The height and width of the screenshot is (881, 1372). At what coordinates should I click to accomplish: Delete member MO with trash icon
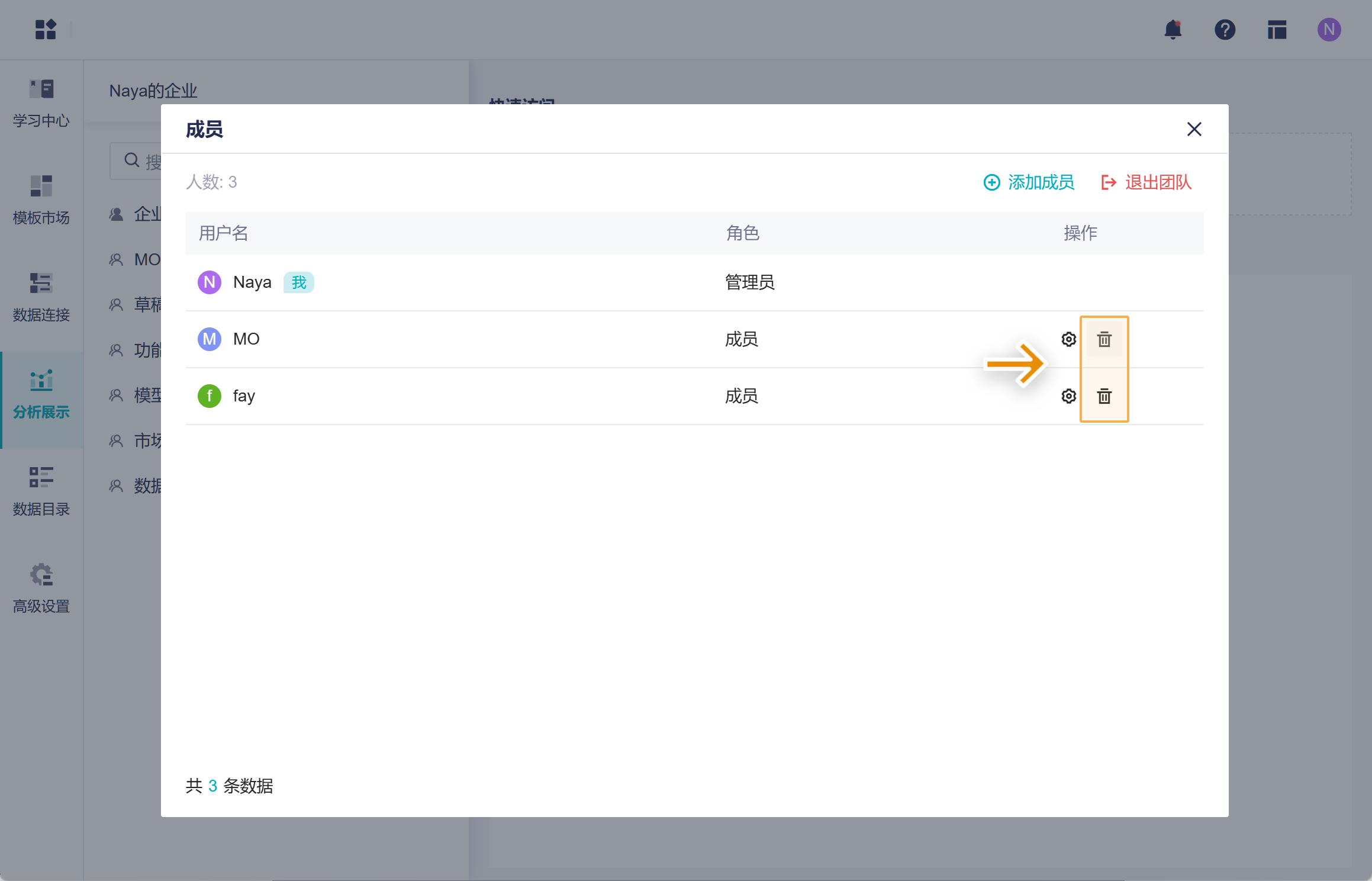click(x=1104, y=339)
